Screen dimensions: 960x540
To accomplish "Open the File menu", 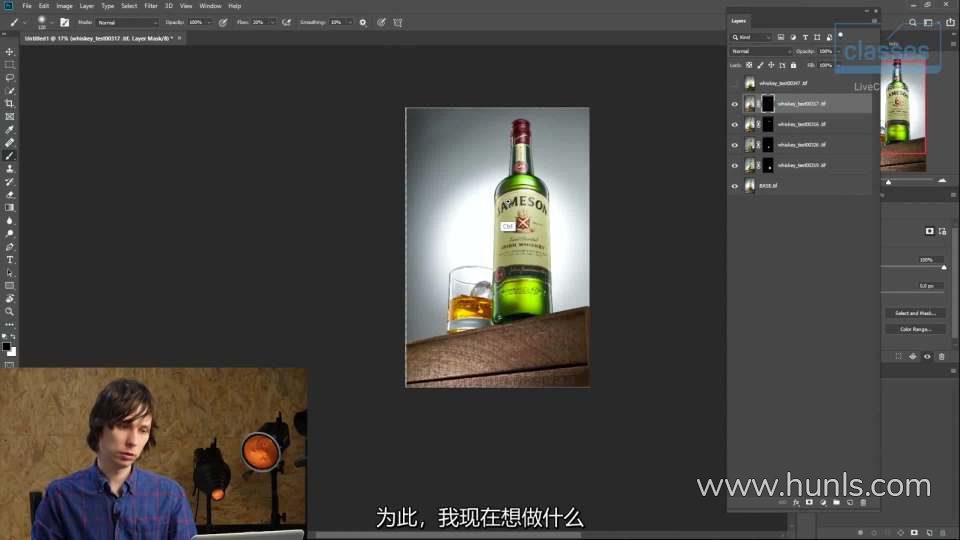I will pyautogui.click(x=27, y=6).
